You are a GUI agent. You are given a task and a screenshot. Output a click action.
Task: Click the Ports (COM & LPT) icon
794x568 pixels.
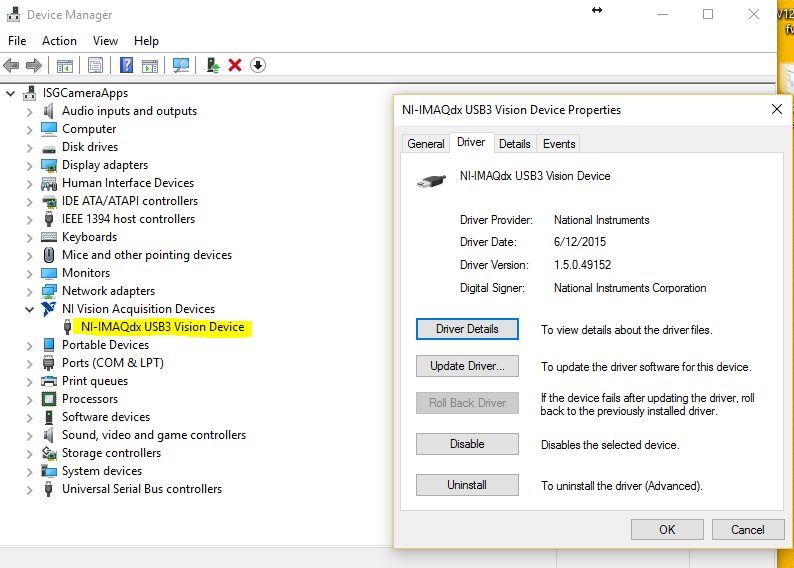(x=49, y=363)
